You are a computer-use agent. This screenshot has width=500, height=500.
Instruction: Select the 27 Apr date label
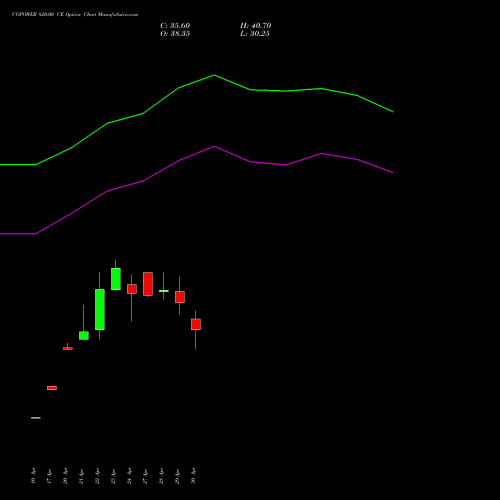point(145,476)
